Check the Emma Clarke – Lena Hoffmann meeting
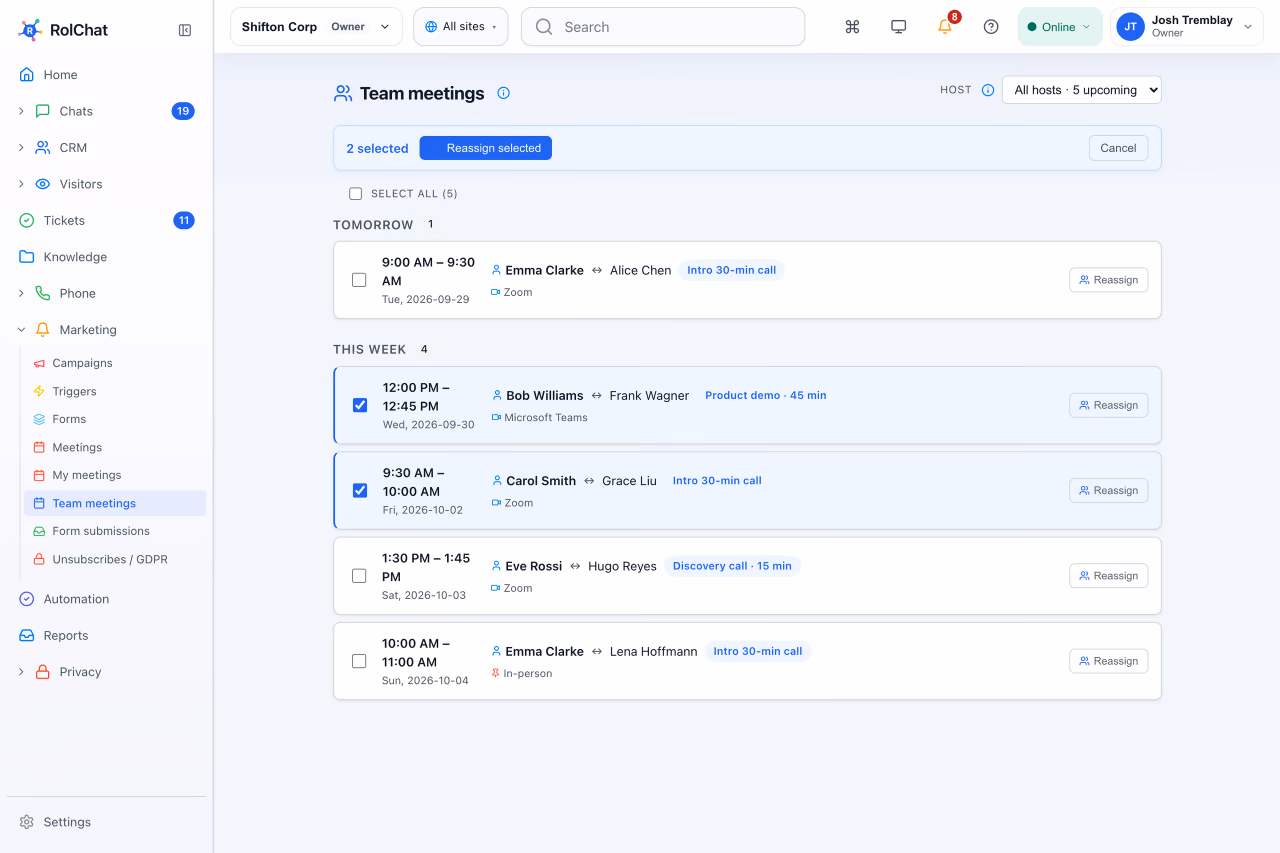This screenshot has width=1280, height=853. (359, 661)
